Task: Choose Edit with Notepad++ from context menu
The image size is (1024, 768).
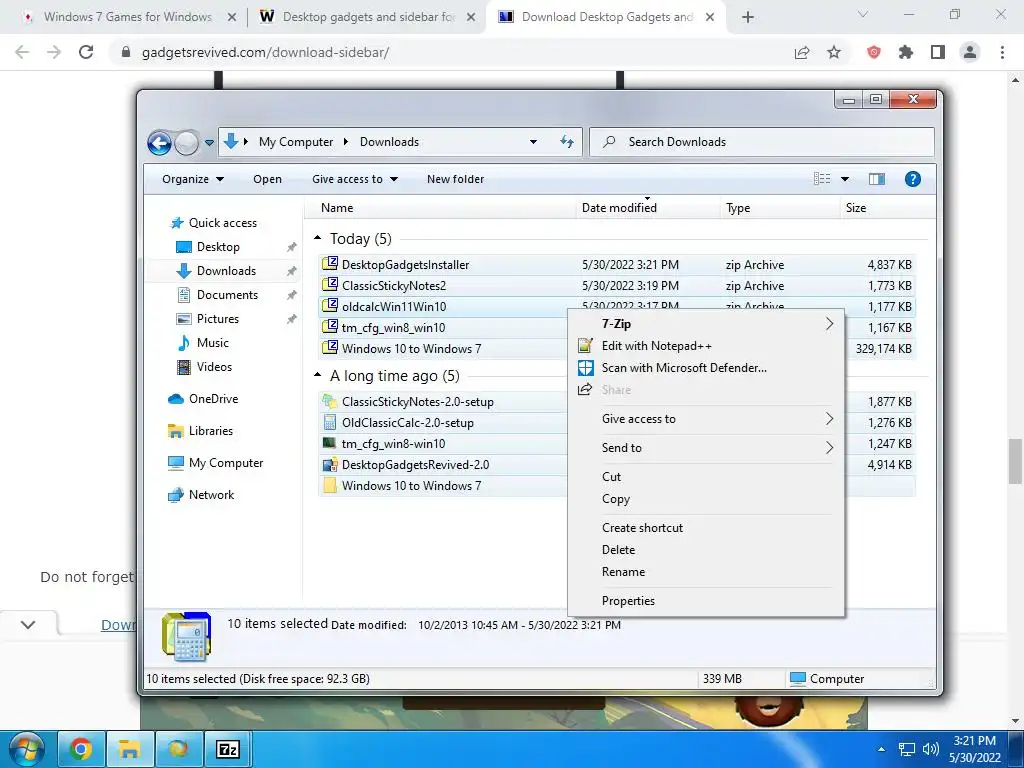Action: pos(706,345)
